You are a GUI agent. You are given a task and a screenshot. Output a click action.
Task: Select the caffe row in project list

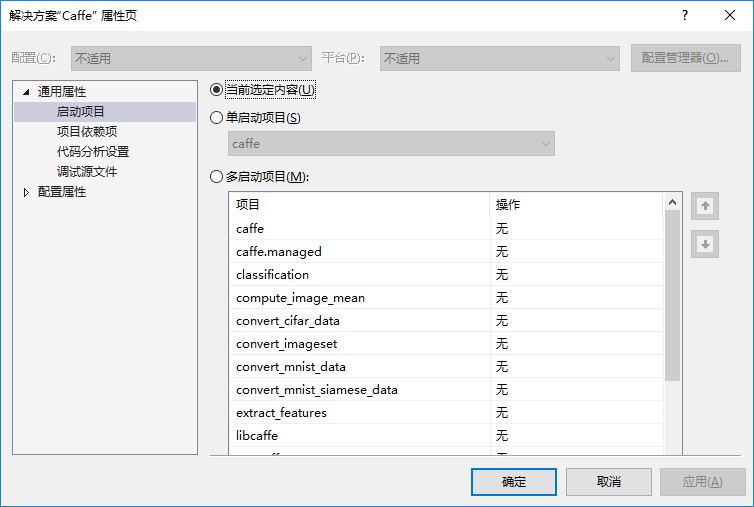tap(446, 228)
